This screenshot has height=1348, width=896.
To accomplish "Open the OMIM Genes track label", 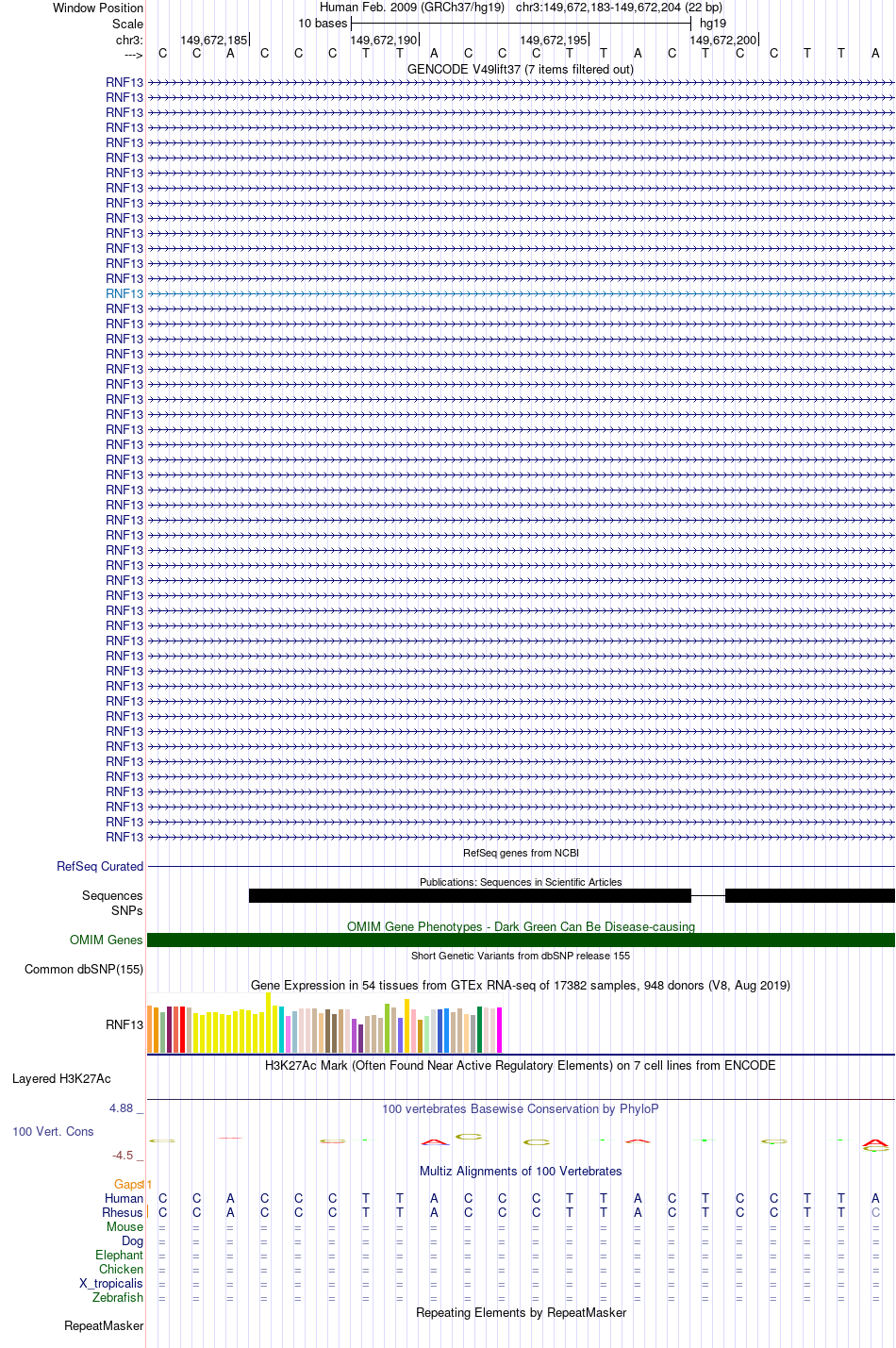I will point(107,940).
